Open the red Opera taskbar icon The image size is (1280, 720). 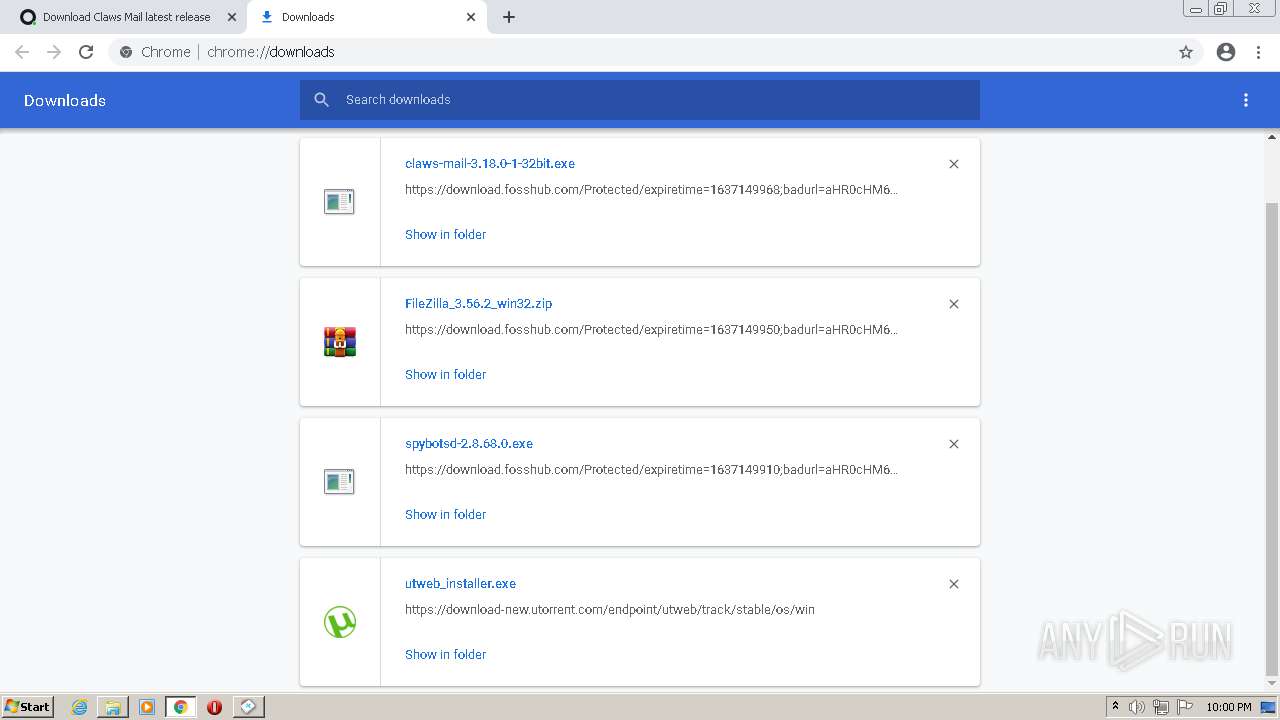pyautogui.click(x=214, y=707)
